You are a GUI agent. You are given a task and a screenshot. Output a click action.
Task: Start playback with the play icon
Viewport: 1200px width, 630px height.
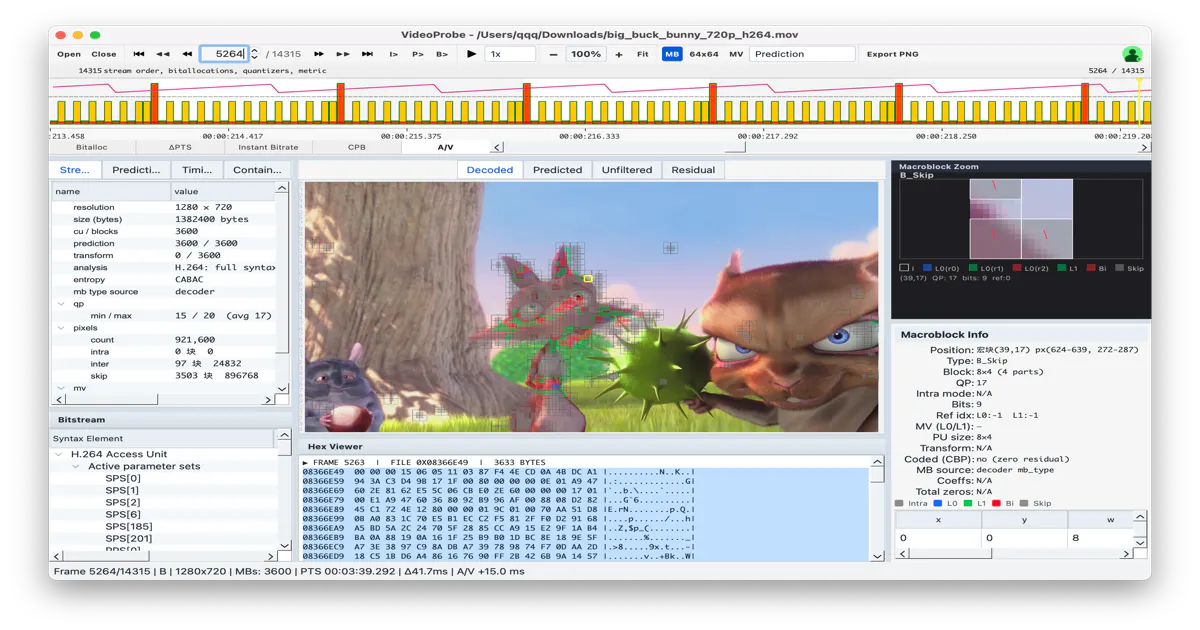coord(471,54)
